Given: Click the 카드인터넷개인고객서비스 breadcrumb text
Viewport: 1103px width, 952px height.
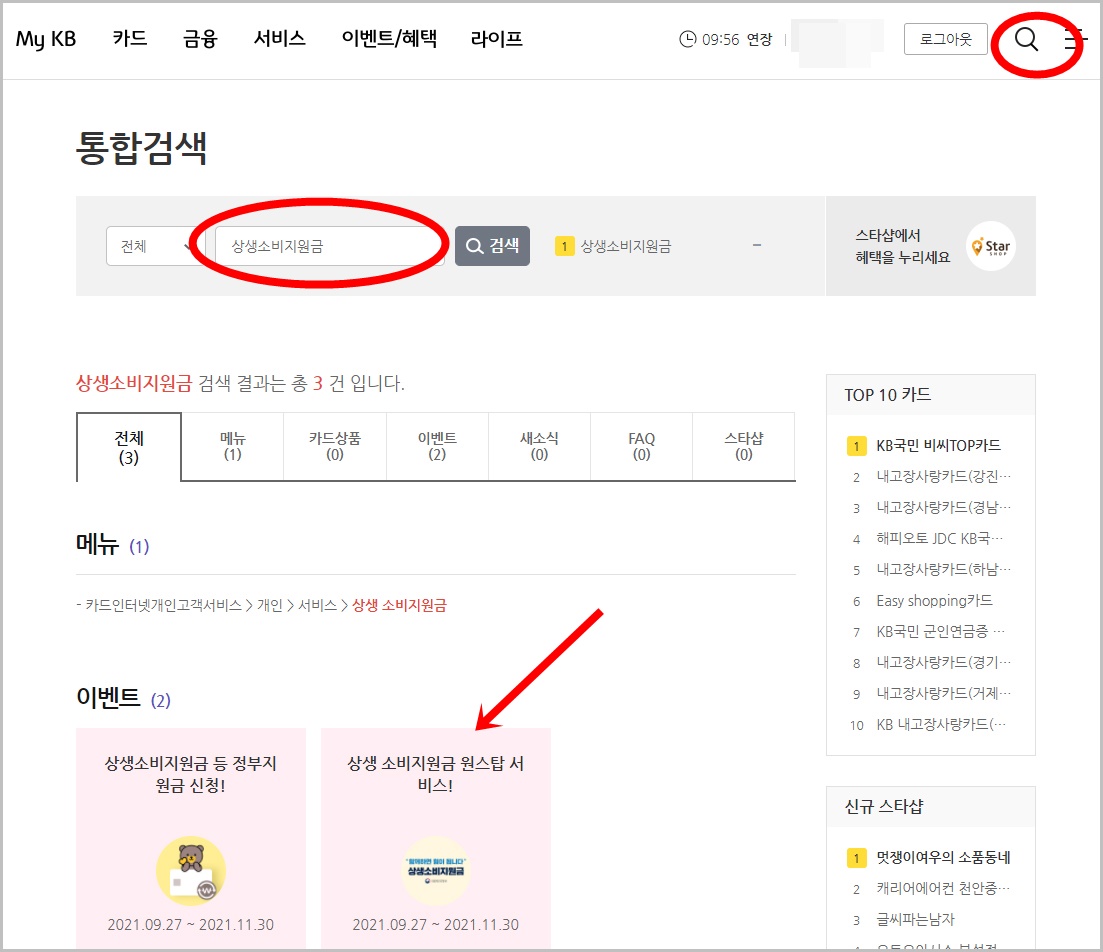Looking at the screenshot, I should tap(163, 605).
